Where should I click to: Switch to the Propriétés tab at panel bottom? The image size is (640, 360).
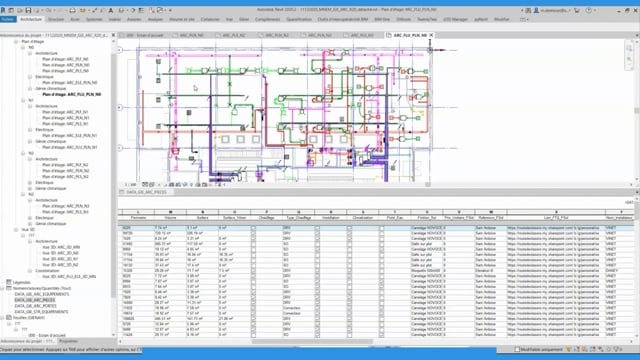pyautogui.click(x=68, y=341)
